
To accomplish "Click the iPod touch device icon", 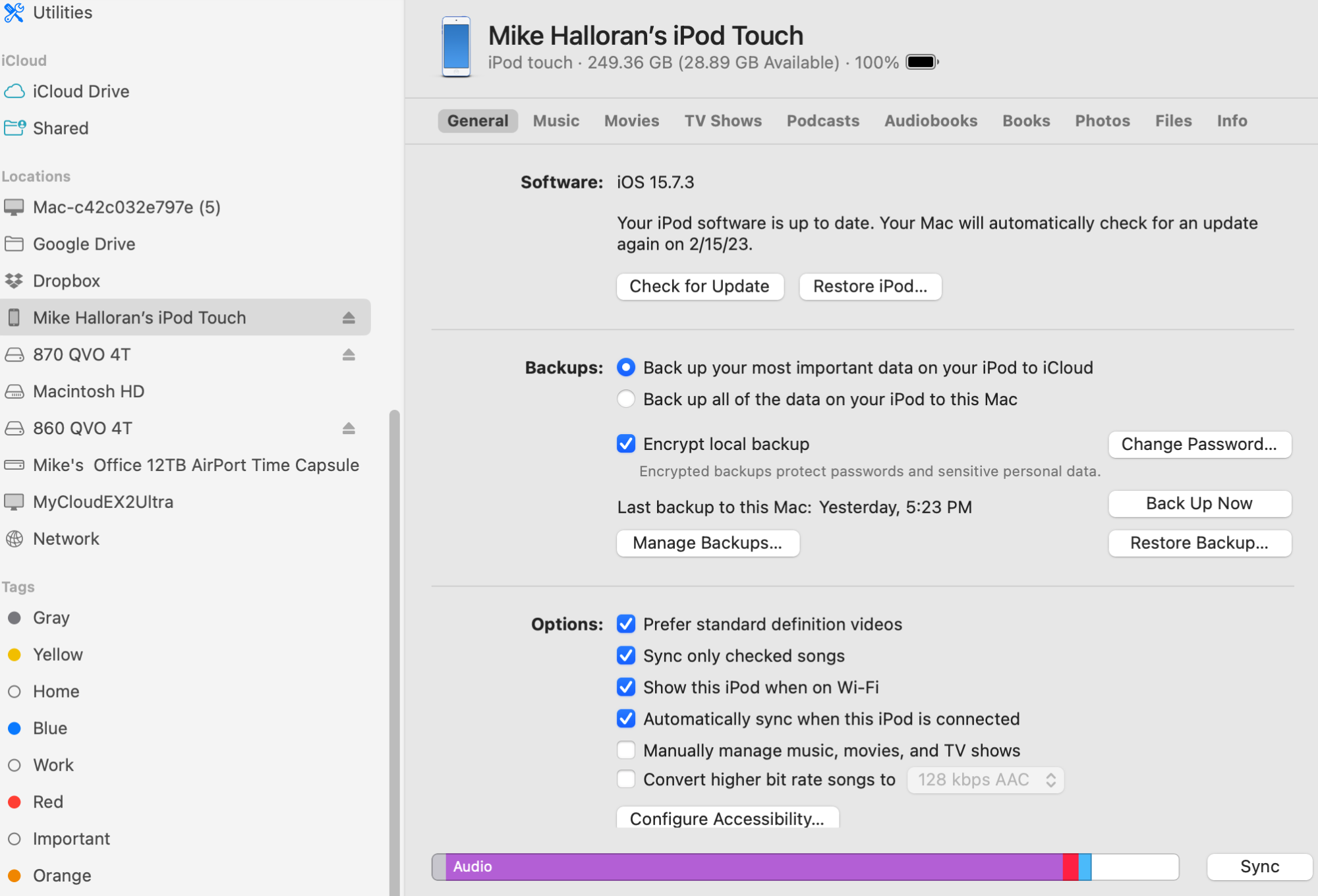I will [x=456, y=47].
